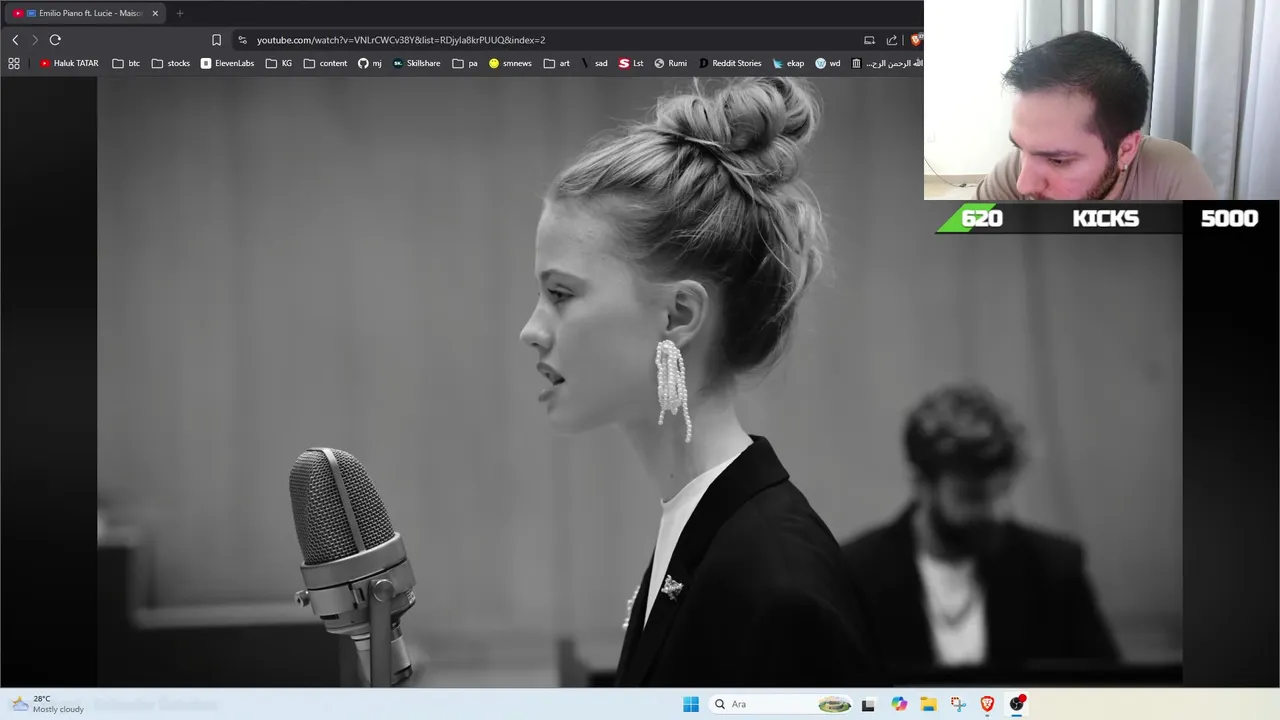Open the Skillshare bookmark
The image size is (1280, 720).
(x=416, y=63)
